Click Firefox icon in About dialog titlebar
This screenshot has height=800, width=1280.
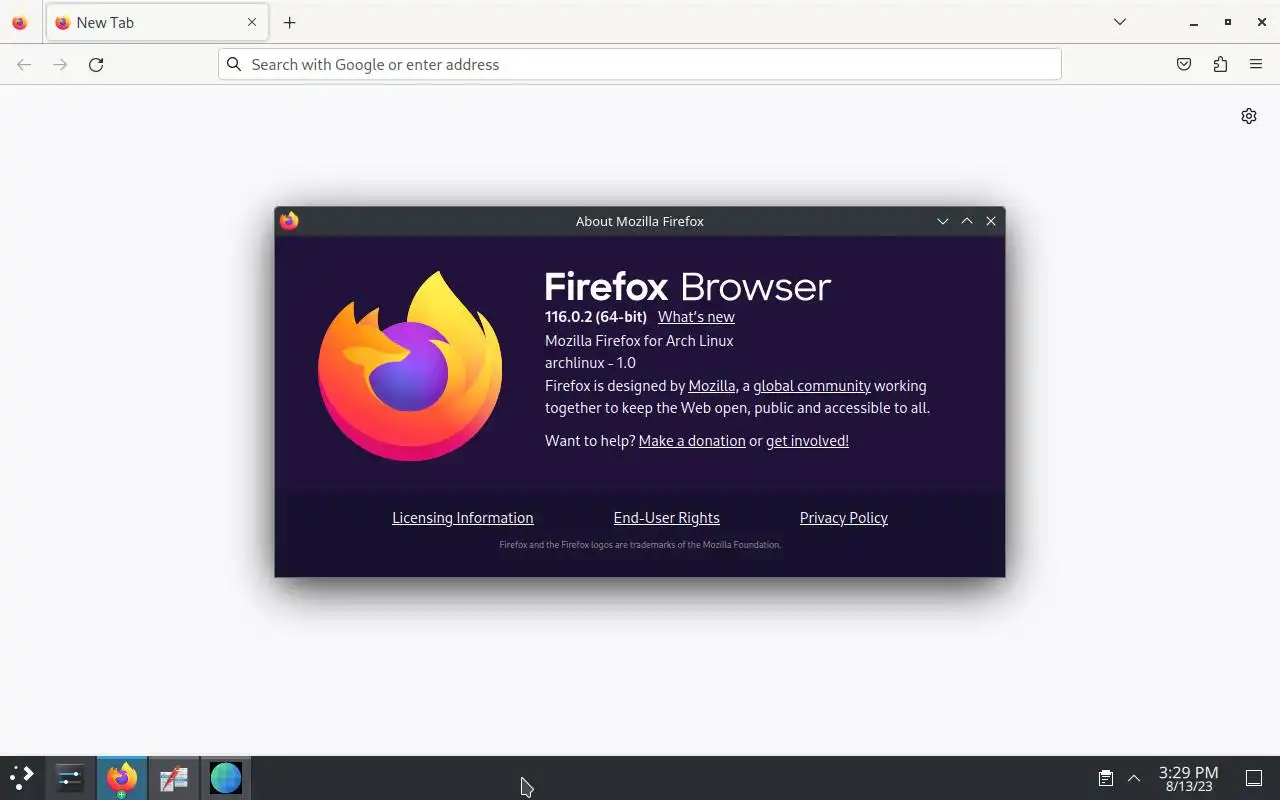(289, 221)
